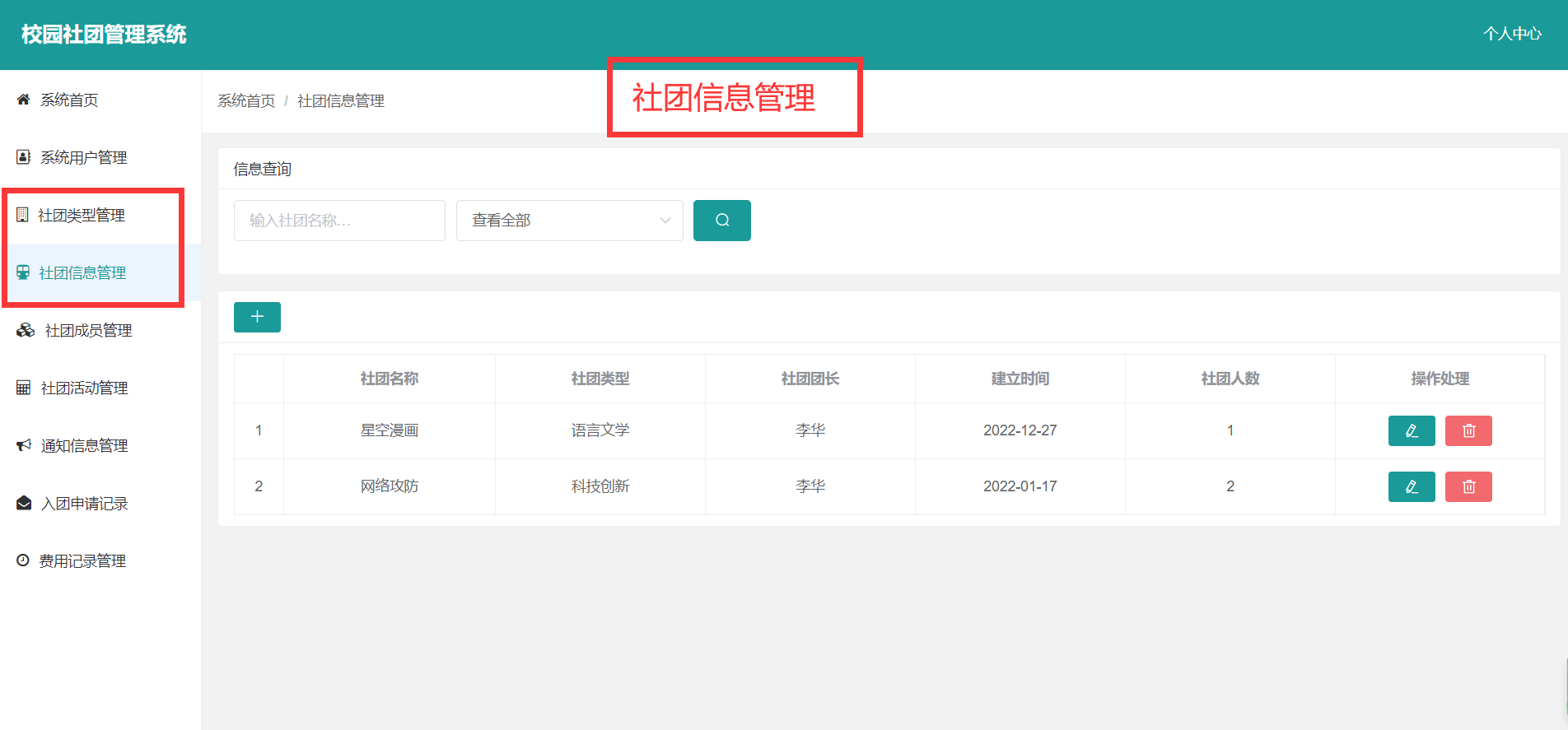Edit the 星空漫画 club row
The height and width of the screenshot is (730, 1568).
click(1412, 430)
